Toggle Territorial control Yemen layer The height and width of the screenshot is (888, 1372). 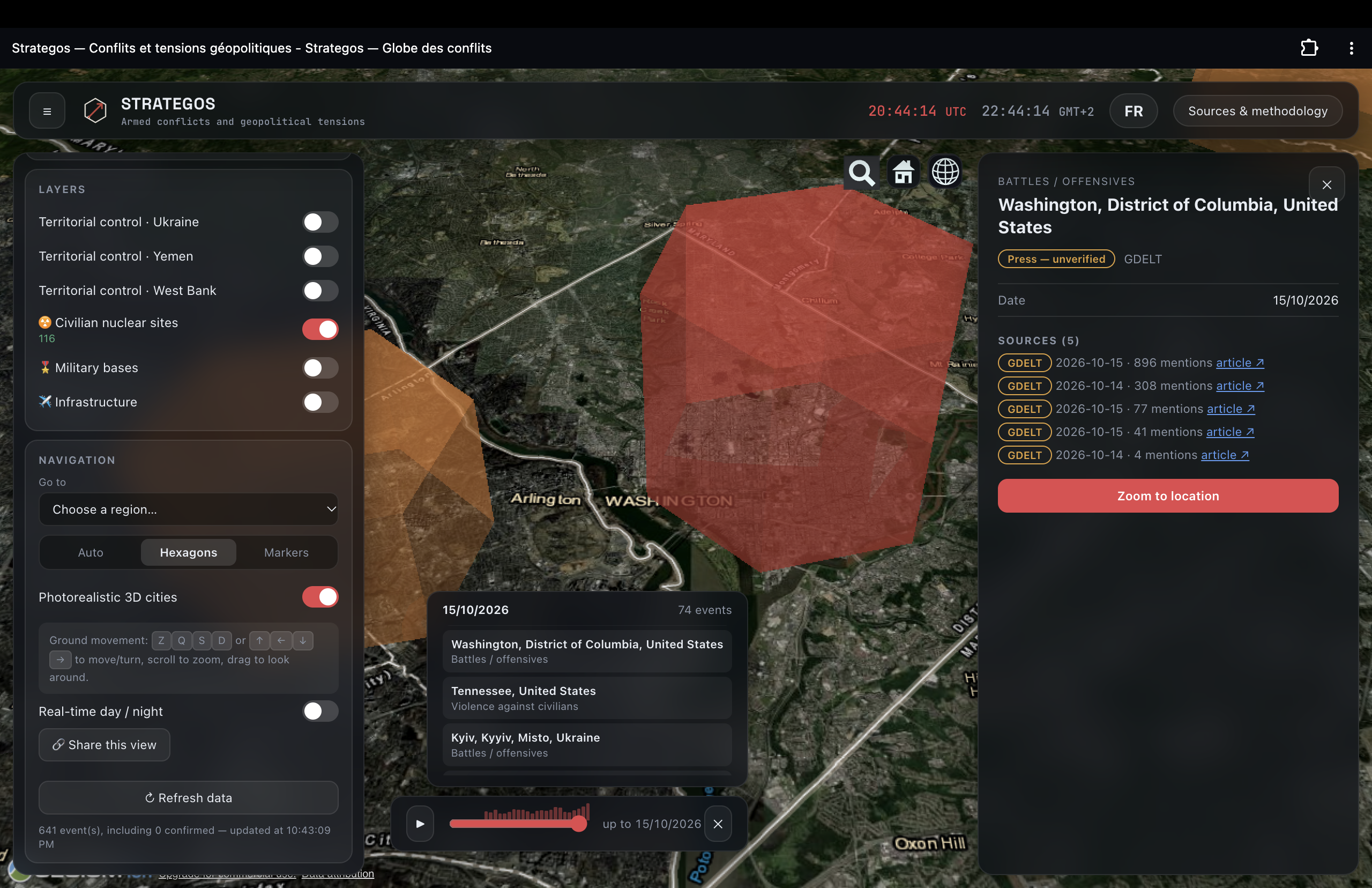(320, 256)
